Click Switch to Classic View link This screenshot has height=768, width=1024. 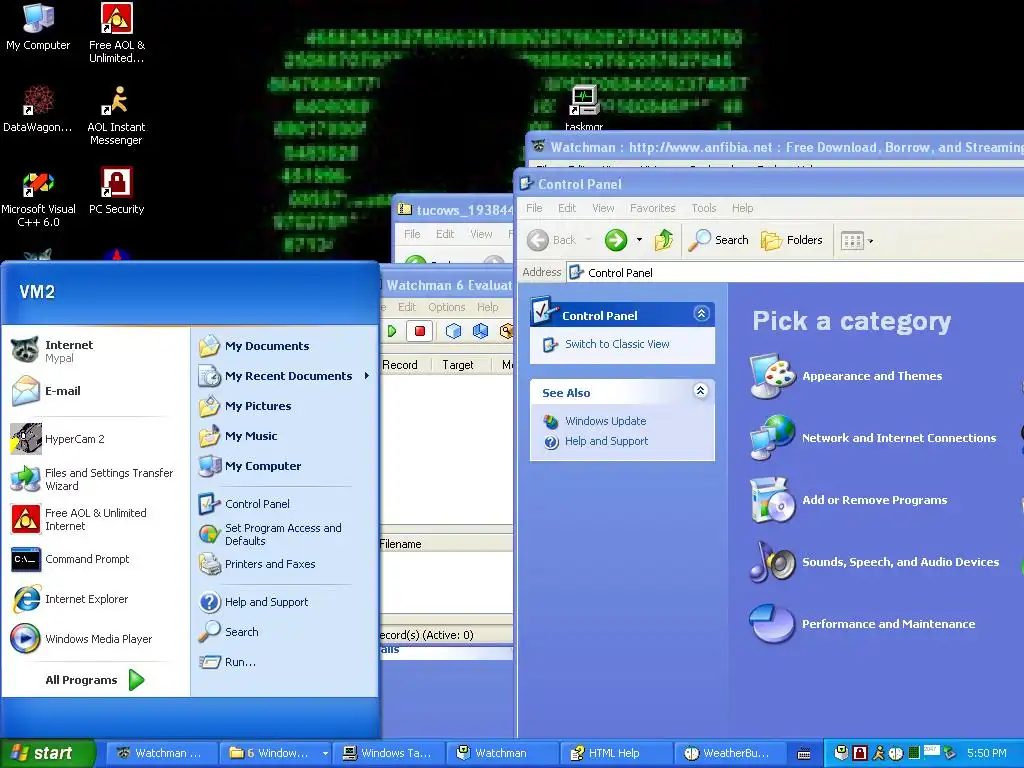pos(617,344)
